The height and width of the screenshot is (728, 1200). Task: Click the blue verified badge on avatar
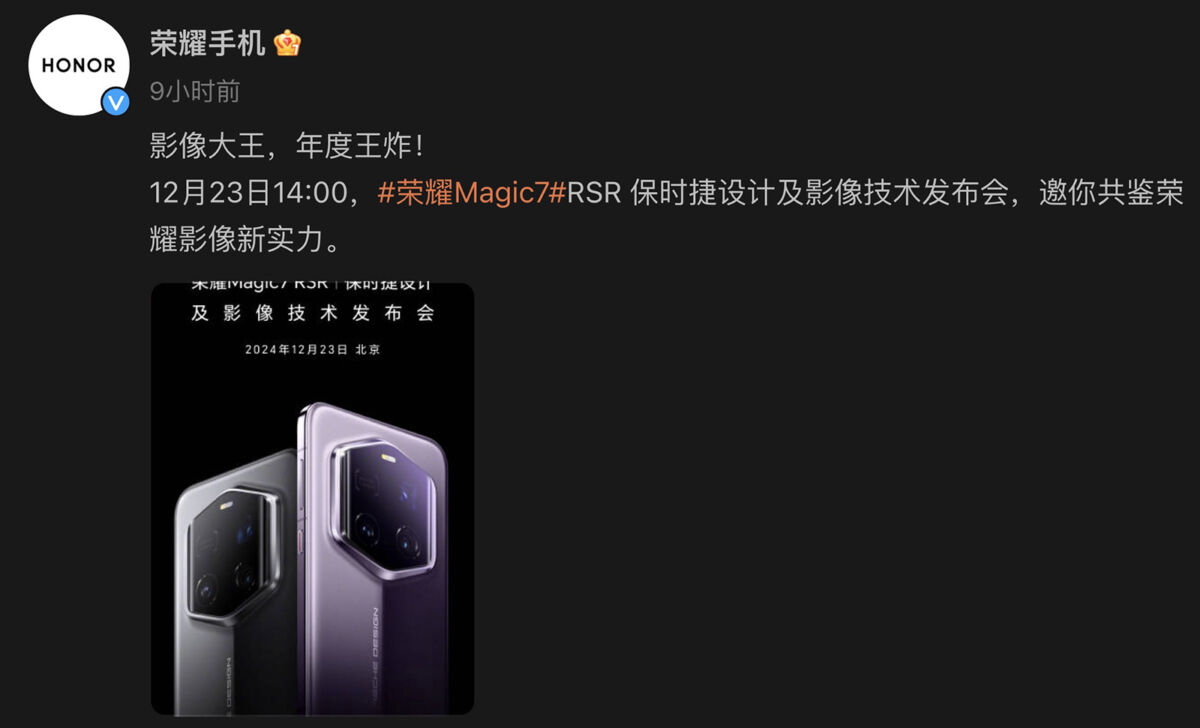click(116, 101)
